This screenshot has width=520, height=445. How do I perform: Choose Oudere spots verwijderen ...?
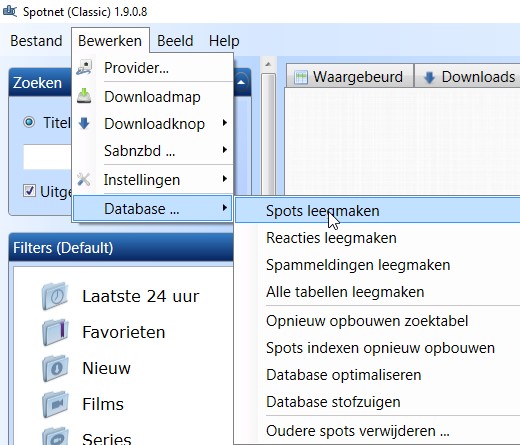point(378,431)
